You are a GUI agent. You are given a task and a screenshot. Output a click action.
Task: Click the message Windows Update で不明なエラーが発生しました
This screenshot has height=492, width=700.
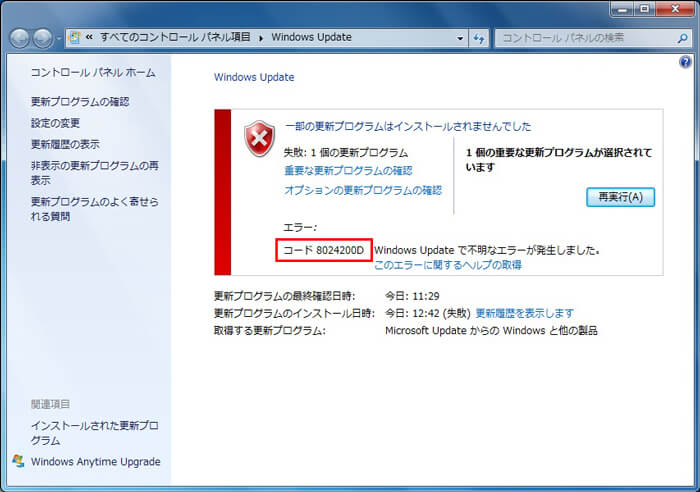click(487, 250)
